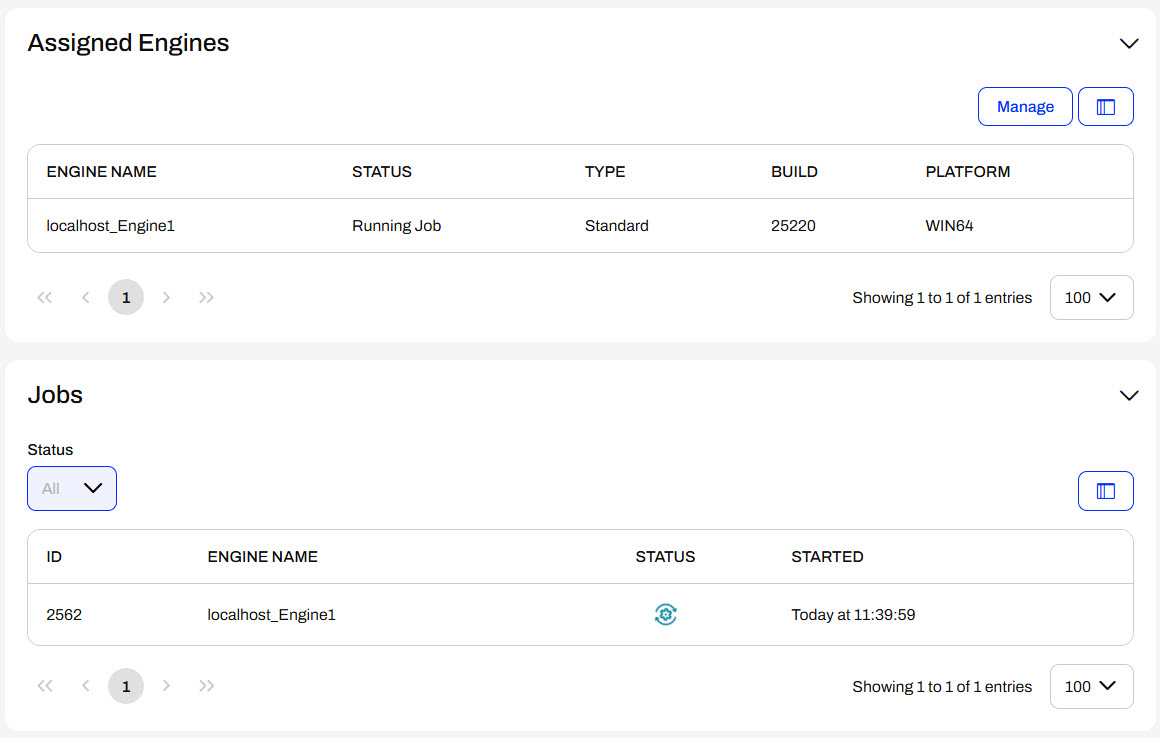Go to previous page in Assigned Engines pagination
Screen dimensions: 1160x738
(x=86, y=298)
